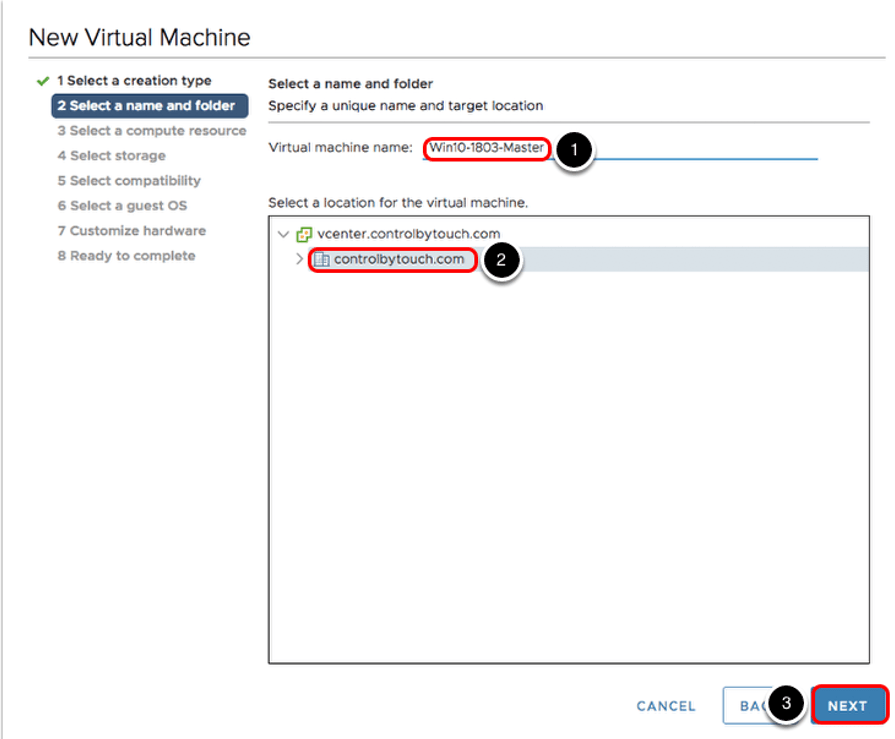Screen dimensions: 895x739
Task: Click the datacenter icon beside controlbytouch.com
Action: (321, 260)
